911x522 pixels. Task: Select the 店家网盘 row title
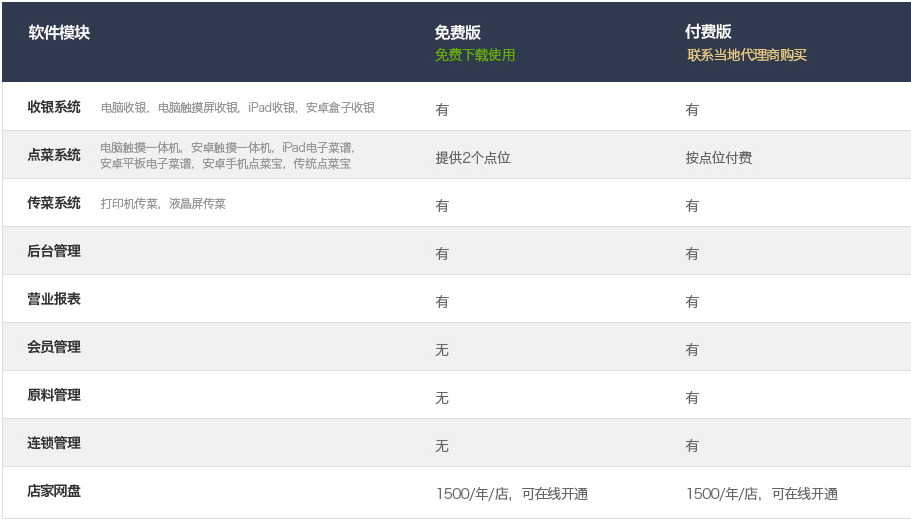click(53, 491)
